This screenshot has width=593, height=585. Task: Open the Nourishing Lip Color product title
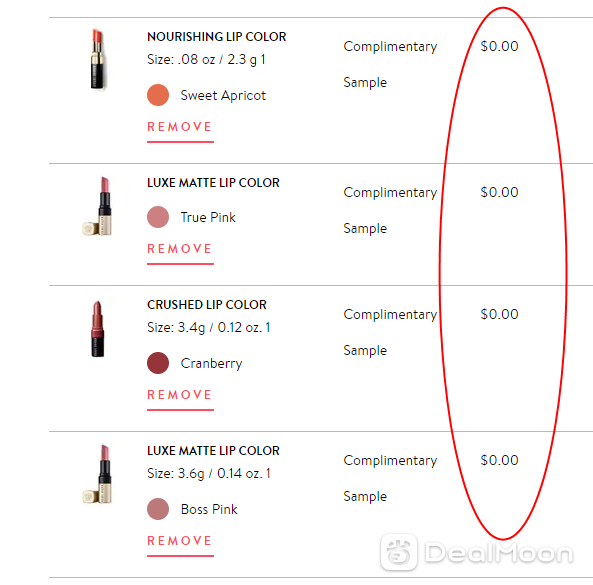[x=216, y=37]
